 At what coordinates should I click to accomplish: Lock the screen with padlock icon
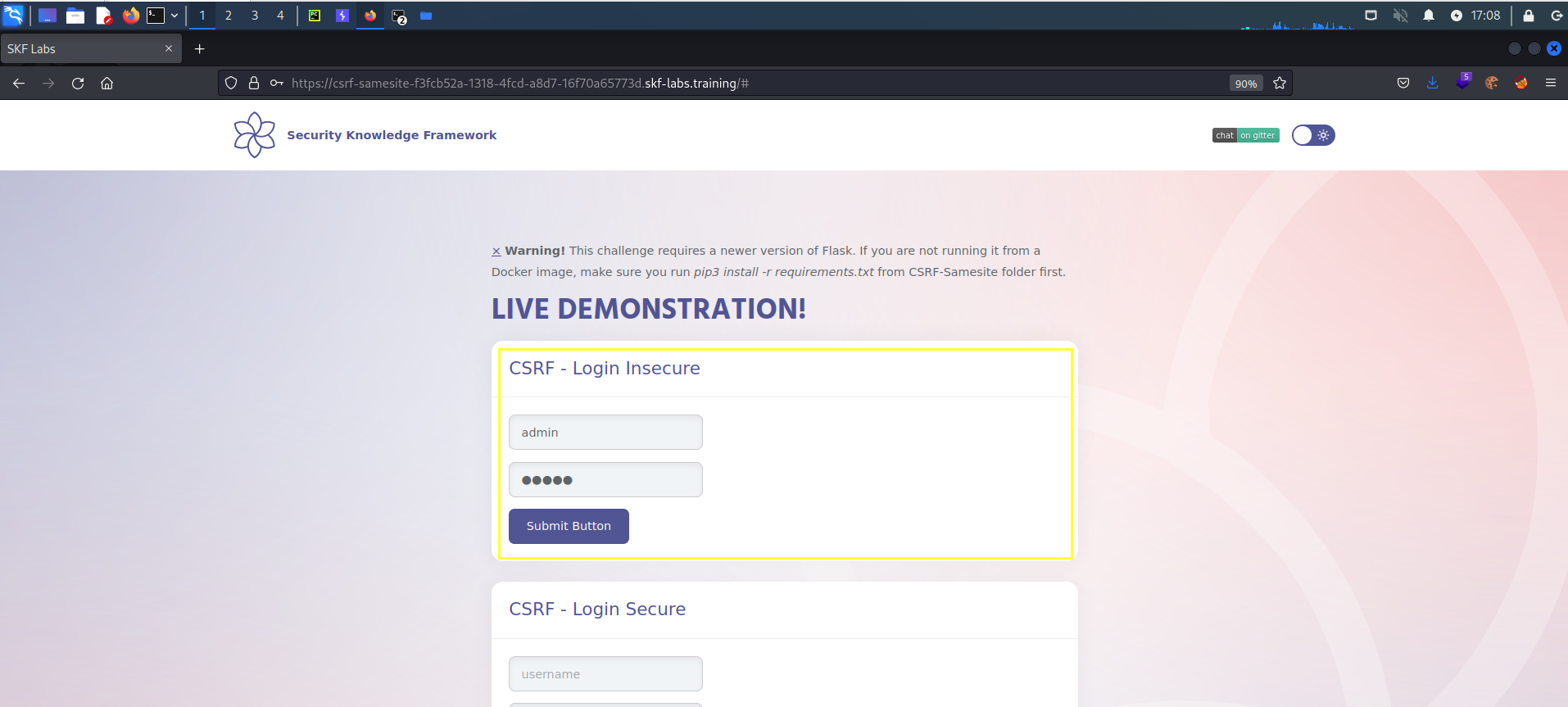1528,16
